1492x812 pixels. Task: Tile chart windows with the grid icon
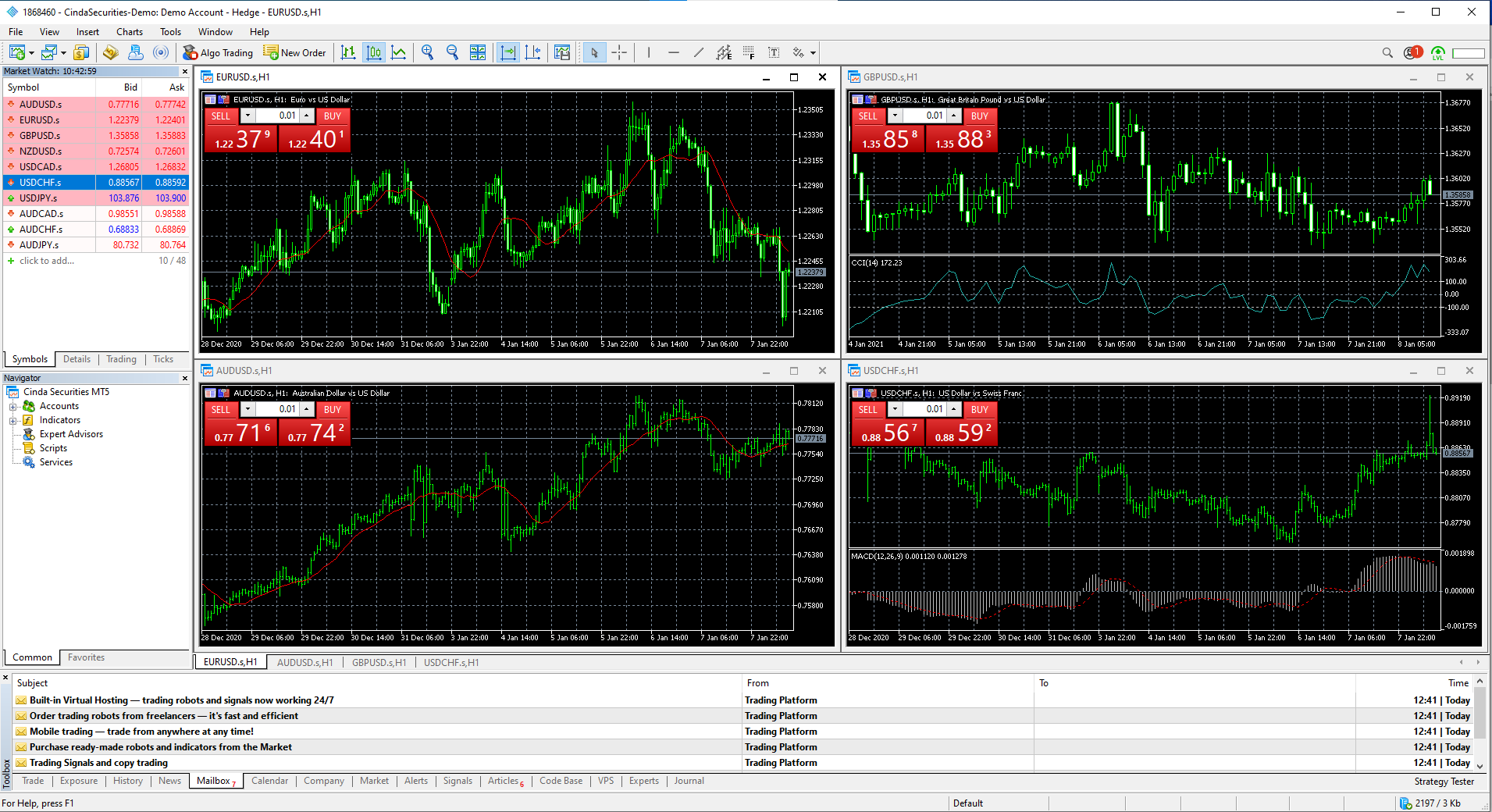(x=478, y=52)
